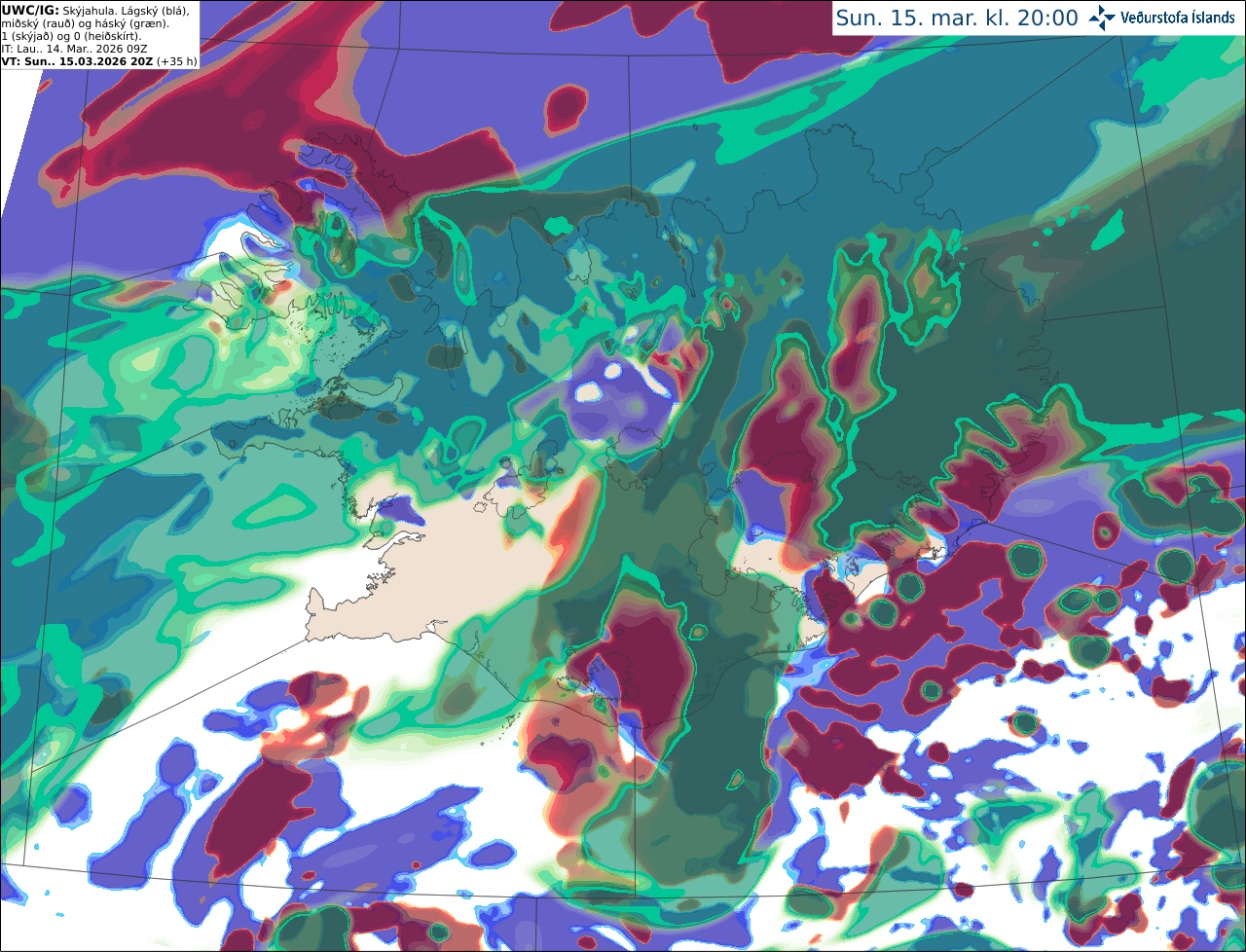The width and height of the screenshot is (1246, 952).
Task: Click the Veðurstofa Íslands logo icon
Action: click(x=1102, y=18)
